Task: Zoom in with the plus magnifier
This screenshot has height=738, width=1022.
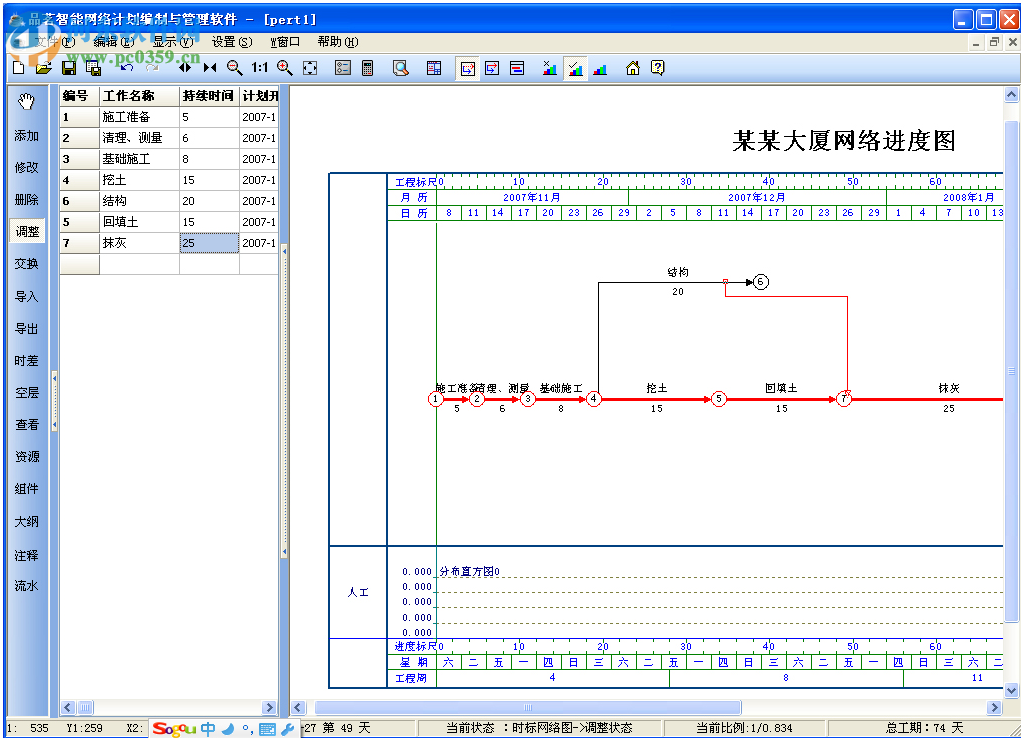Action: pos(284,68)
